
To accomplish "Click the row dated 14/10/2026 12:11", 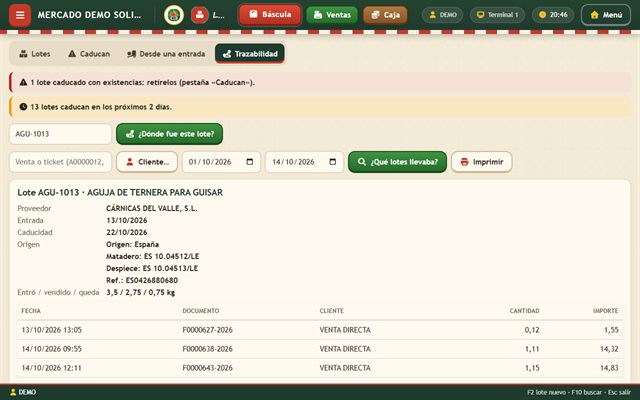I will coord(320,368).
